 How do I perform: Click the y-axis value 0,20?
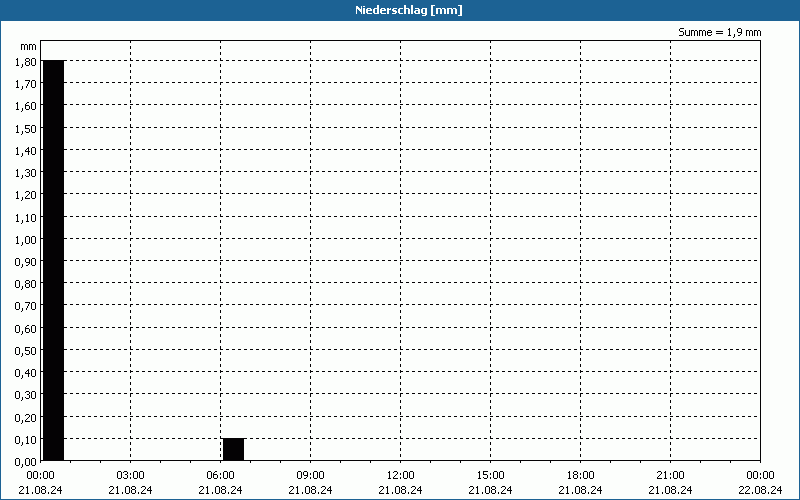tap(26, 417)
